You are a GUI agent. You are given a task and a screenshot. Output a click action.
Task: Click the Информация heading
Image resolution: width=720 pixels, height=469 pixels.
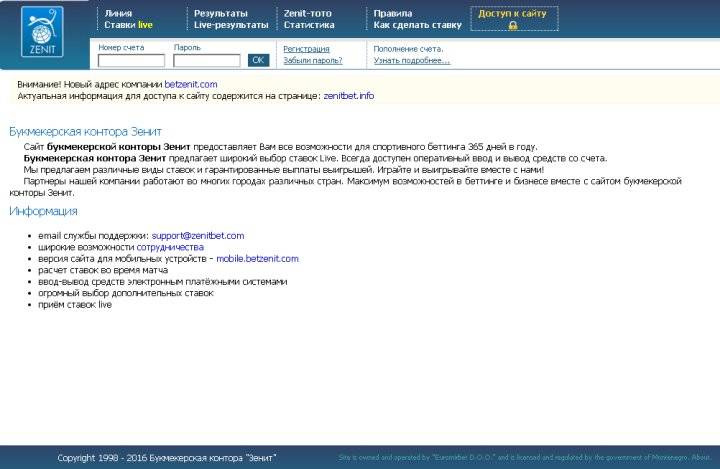pyautogui.click(x=43, y=211)
